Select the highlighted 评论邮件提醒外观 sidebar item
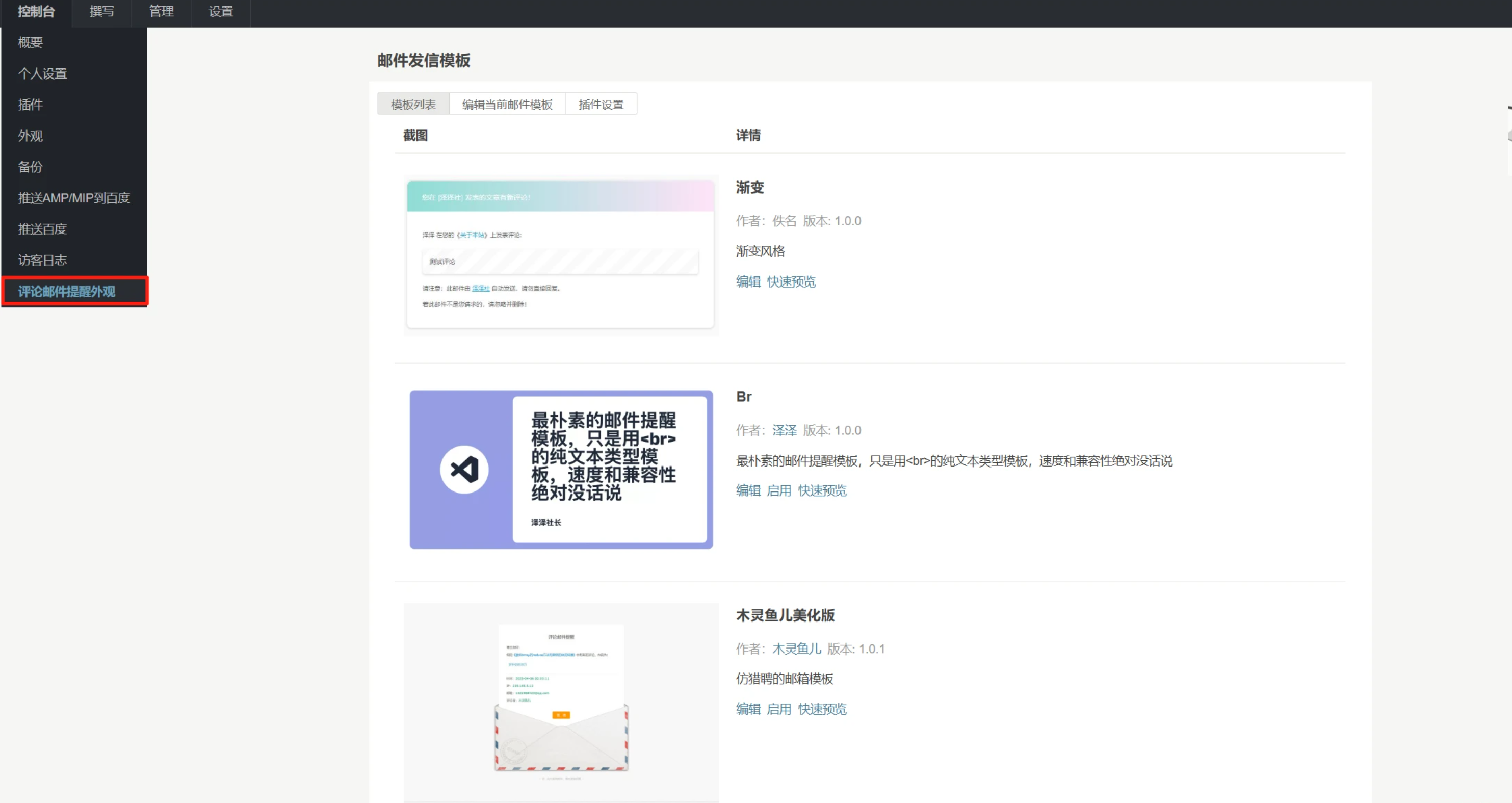 [67, 291]
